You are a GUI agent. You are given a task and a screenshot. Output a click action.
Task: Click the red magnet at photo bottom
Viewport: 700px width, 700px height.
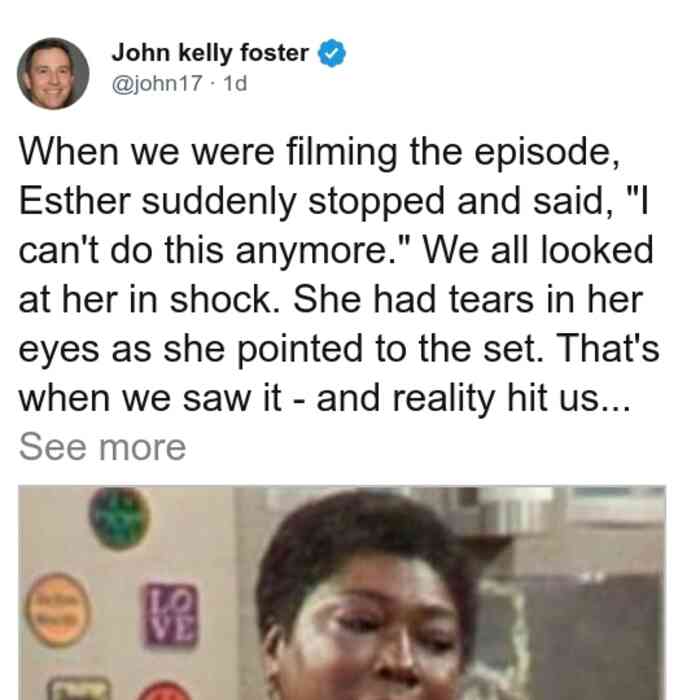(163, 691)
